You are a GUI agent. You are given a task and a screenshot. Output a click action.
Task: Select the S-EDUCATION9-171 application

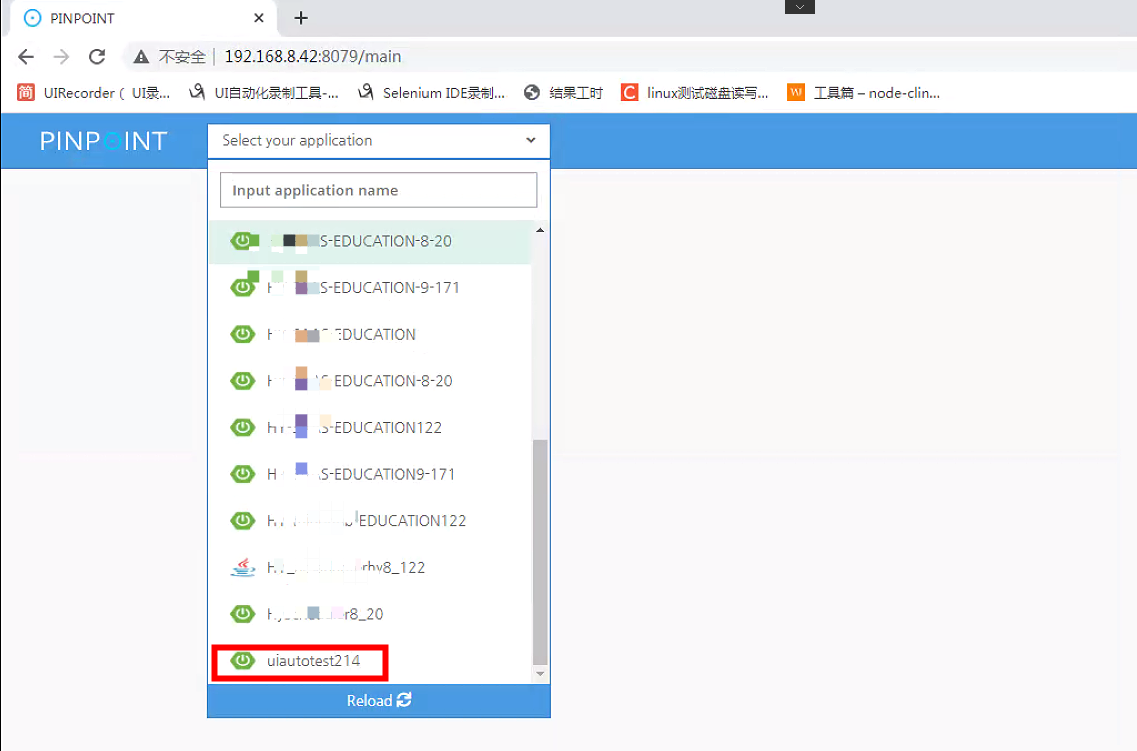(x=370, y=474)
